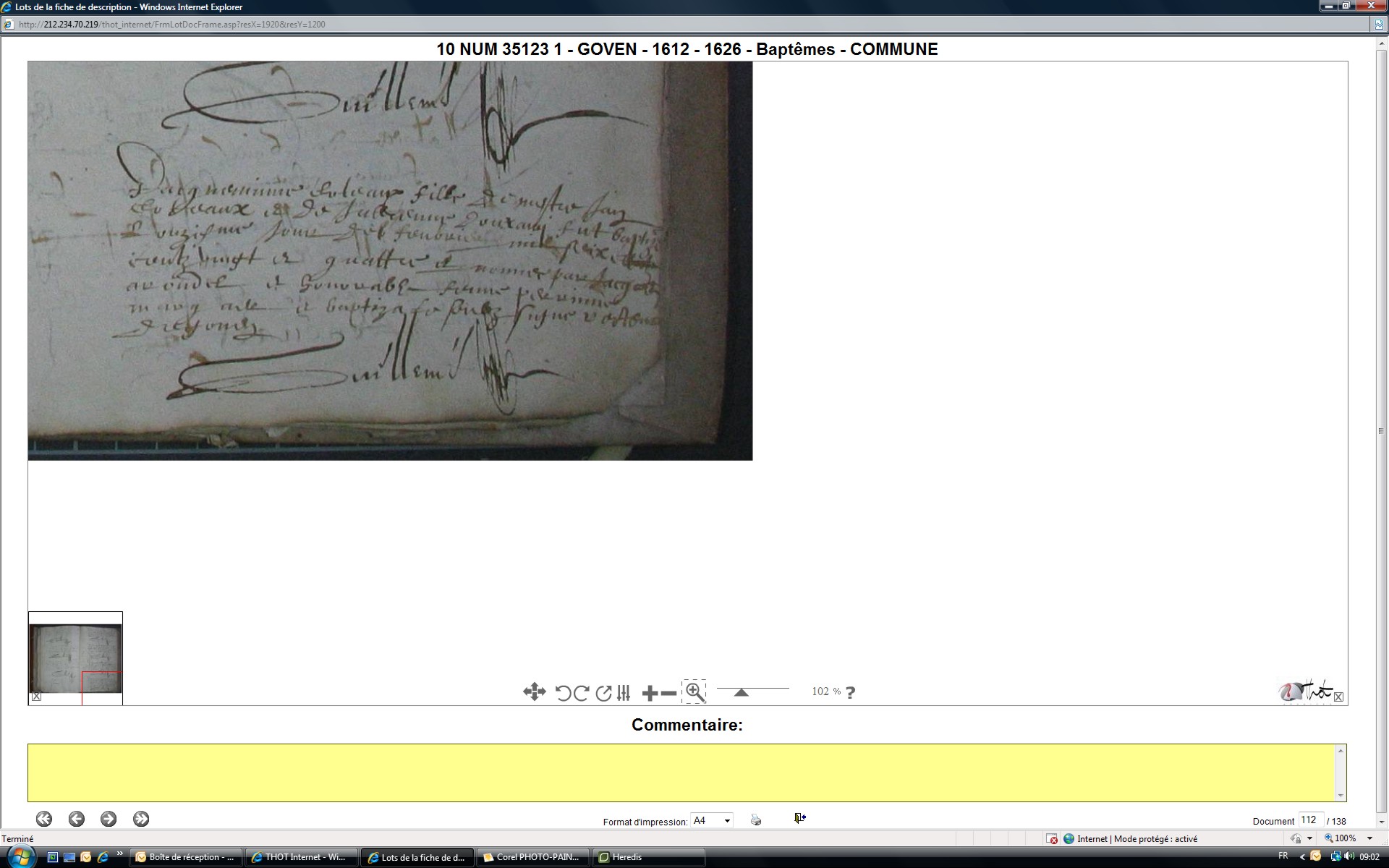Rotate the image counterclockwise

tap(563, 693)
